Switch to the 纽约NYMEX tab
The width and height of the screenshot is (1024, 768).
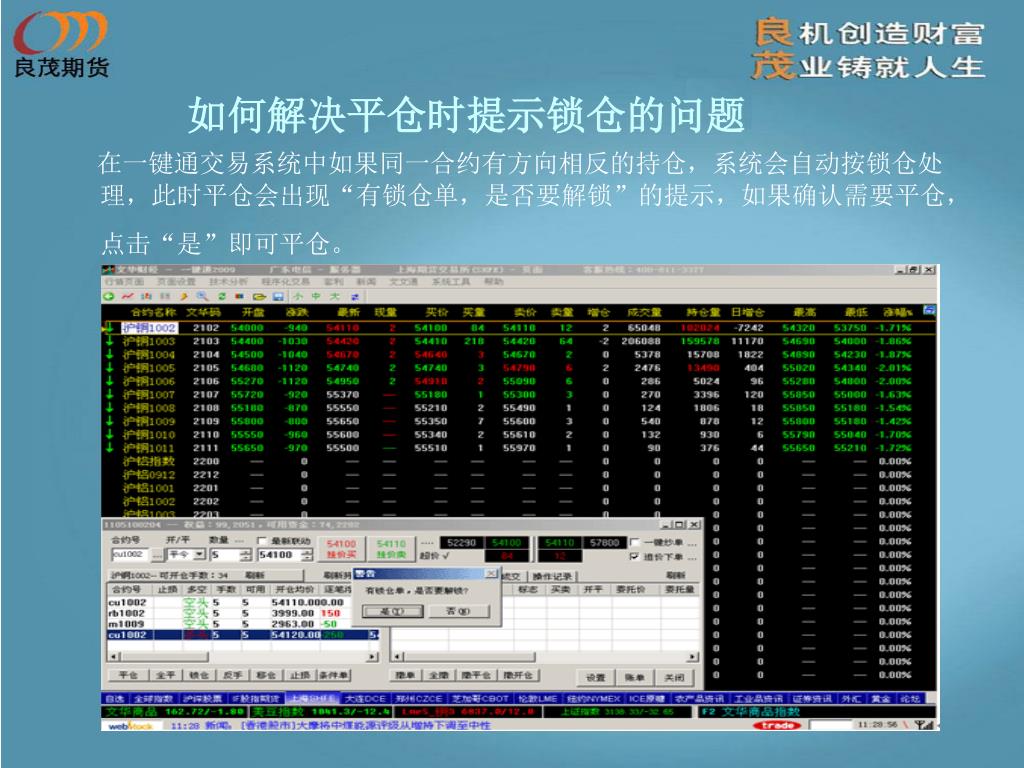pos(593,699)
